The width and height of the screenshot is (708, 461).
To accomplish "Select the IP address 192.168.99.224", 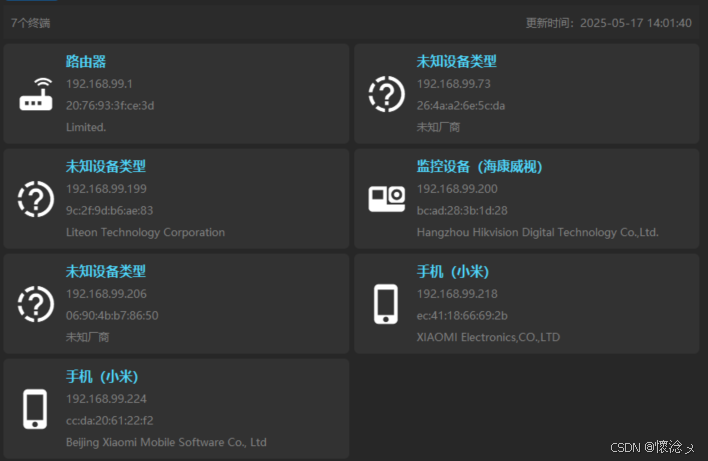I will (106, 399).
